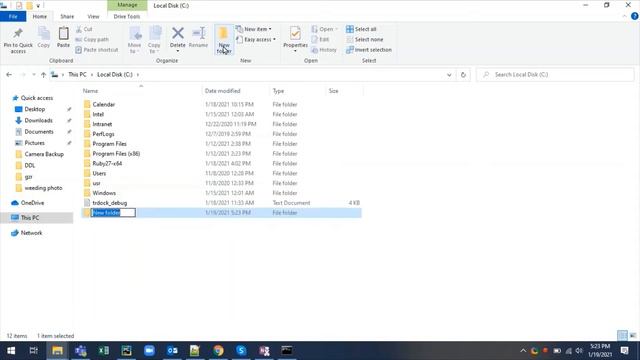
Task: Open the File menu tab
Action: (13, 16)
